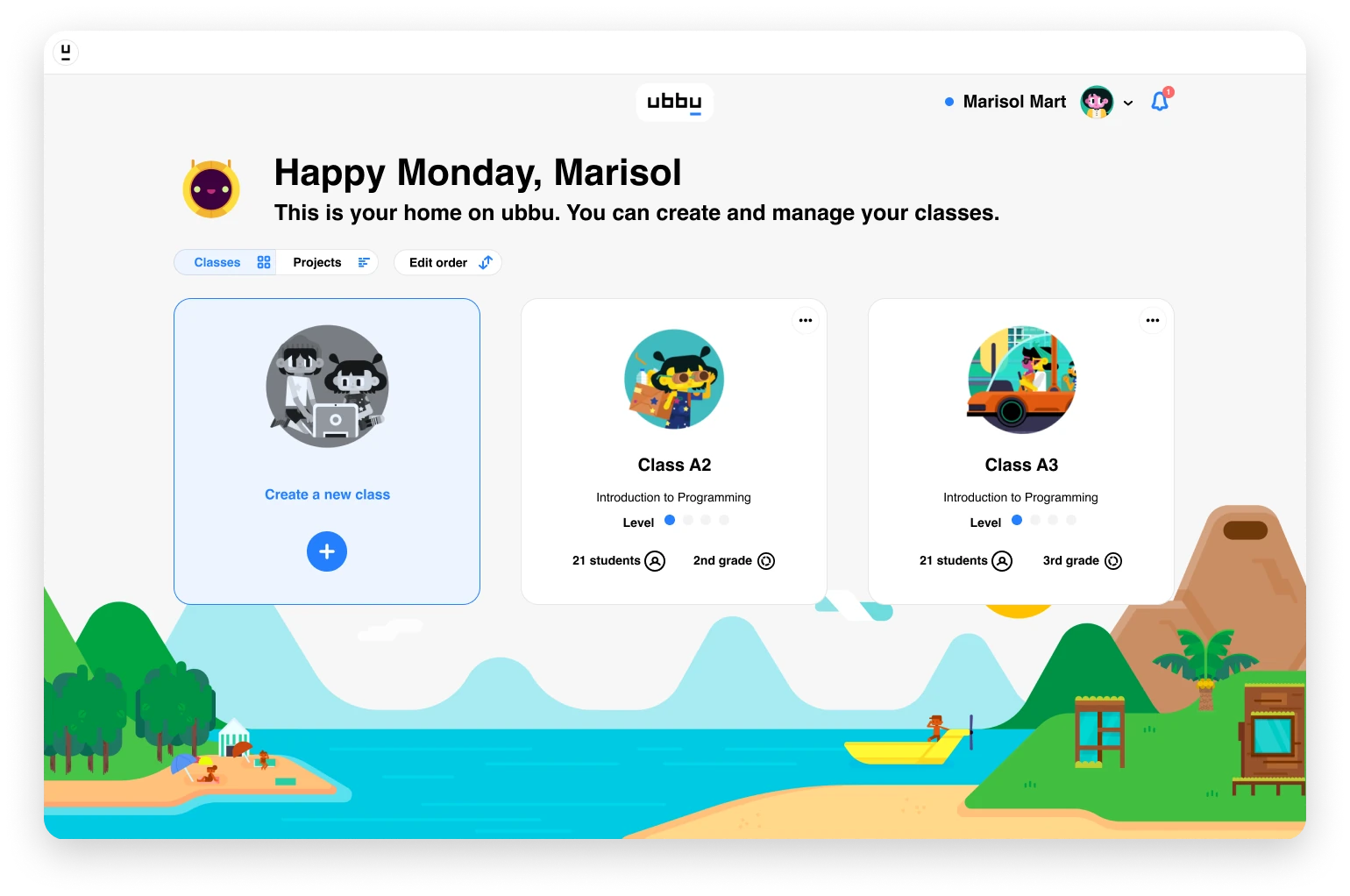
Task: Open the Class A3 more options menu
Action: click(x=1153, y=320)
